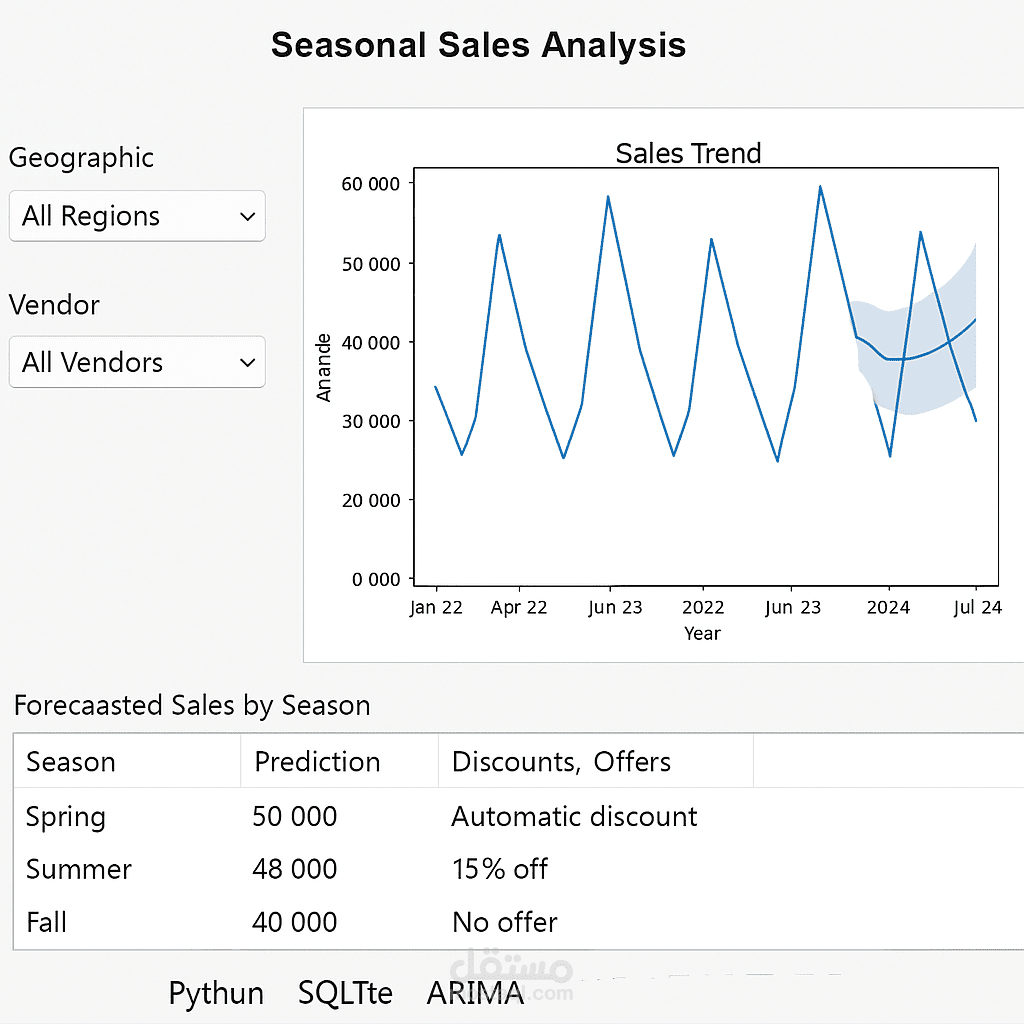The image size is (1024, 1024).
Task: Click the Automatic discount cell
Action: tap(574, 817)
